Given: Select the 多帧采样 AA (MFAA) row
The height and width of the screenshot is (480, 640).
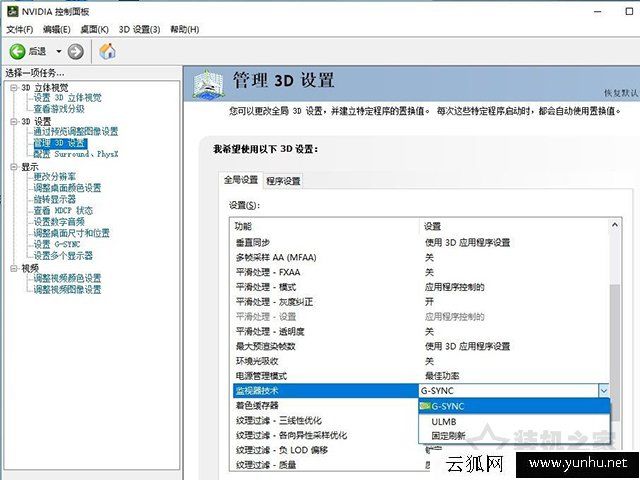Looking at the screenshot, I should coord(420,258).
